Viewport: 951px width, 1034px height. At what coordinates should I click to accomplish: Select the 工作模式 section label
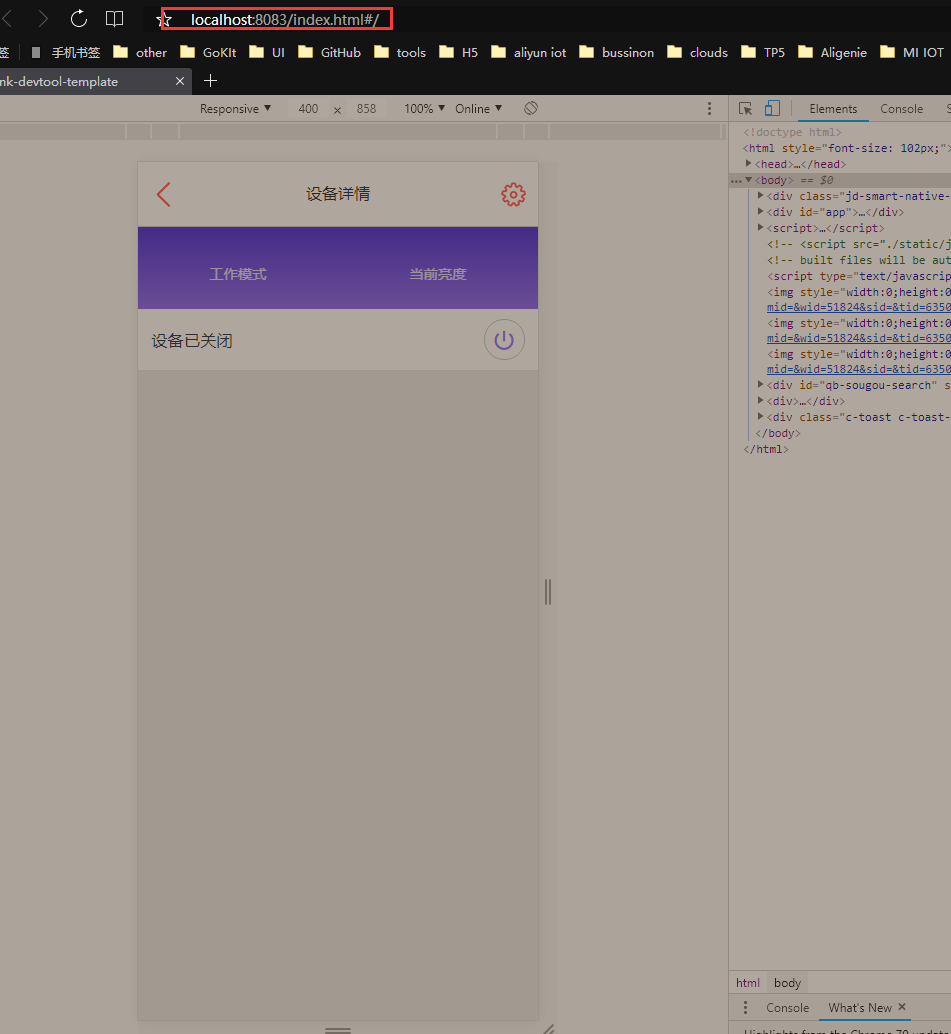click(237, 273)
